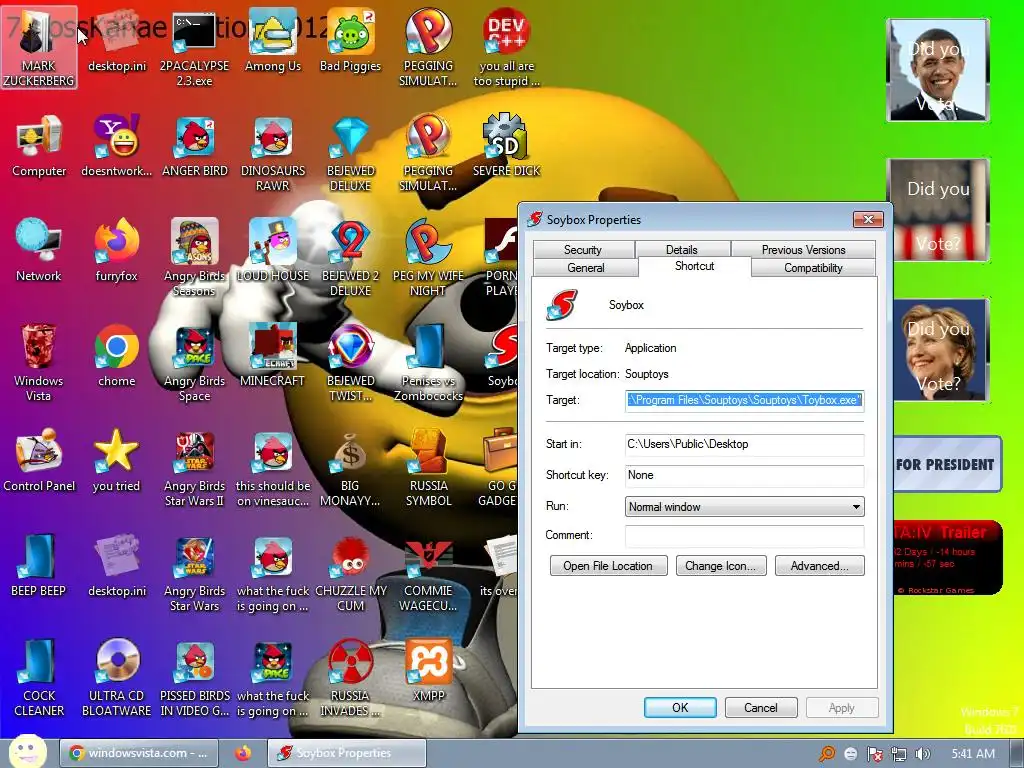This screenshot has height=768, width=1024.
Task: Select the MINECRAFT desktop icon
Action: 272,356
